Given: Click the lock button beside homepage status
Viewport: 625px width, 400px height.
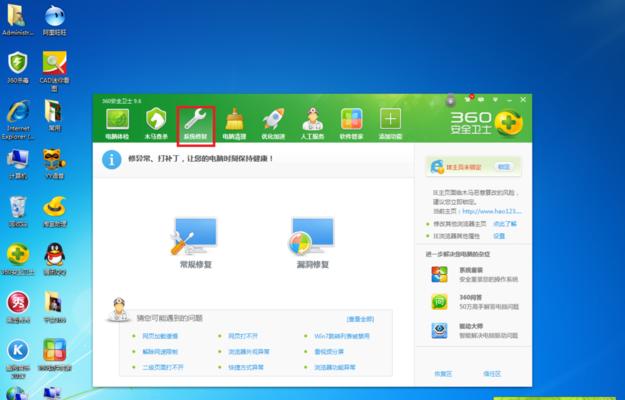Looking at the screenshot, I should 504,167.
